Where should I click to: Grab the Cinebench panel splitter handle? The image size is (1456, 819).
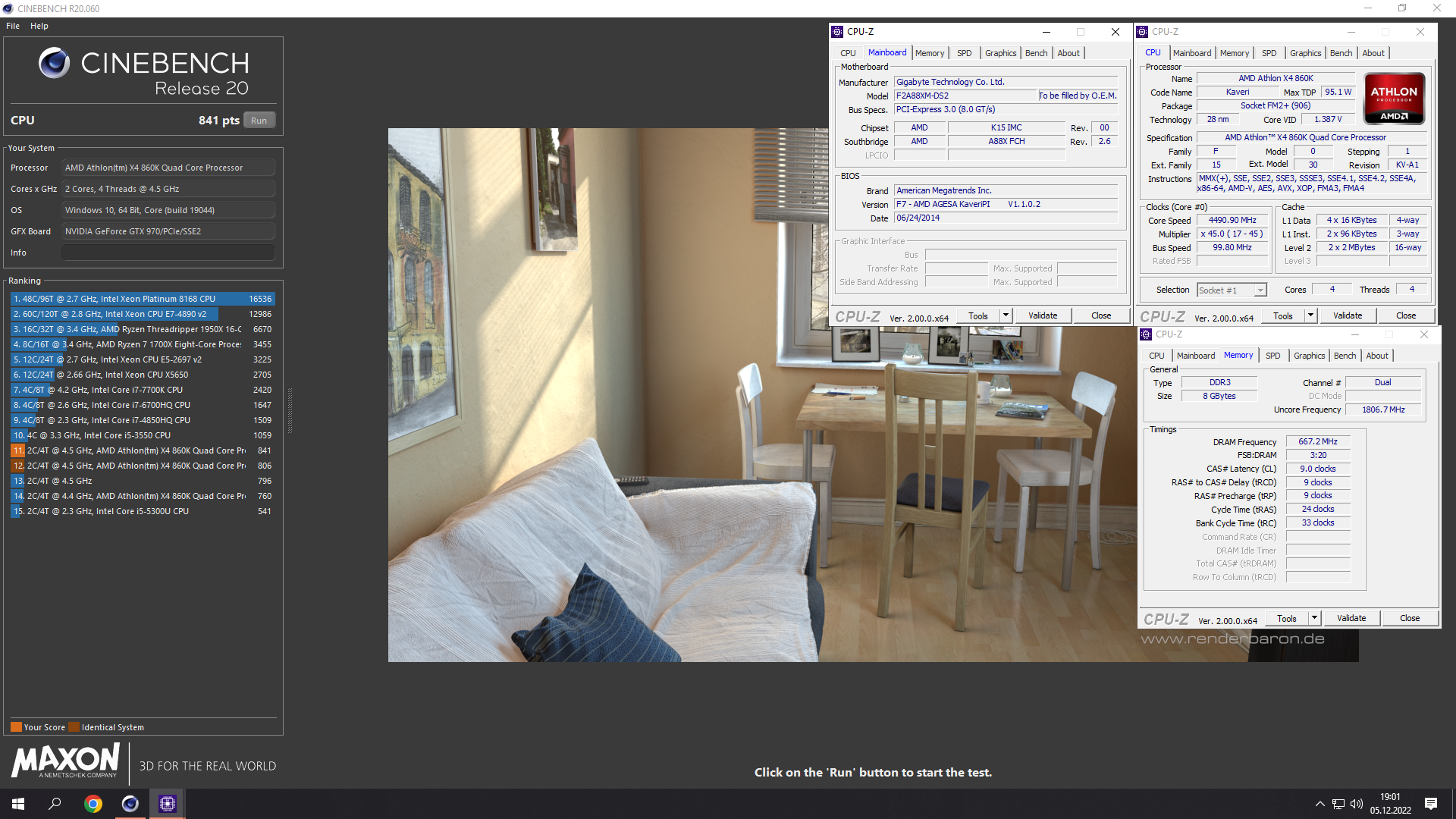(290, 410)
